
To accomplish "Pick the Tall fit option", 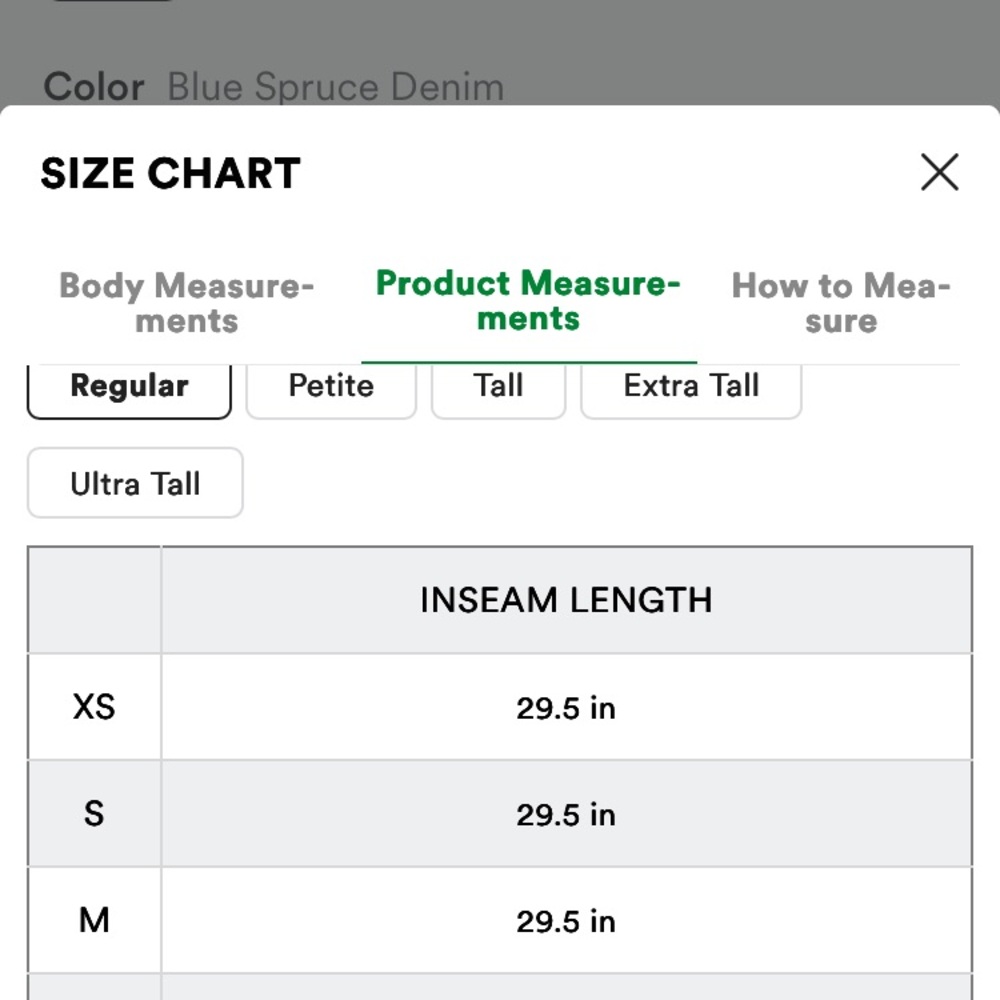I will (498, 387).
